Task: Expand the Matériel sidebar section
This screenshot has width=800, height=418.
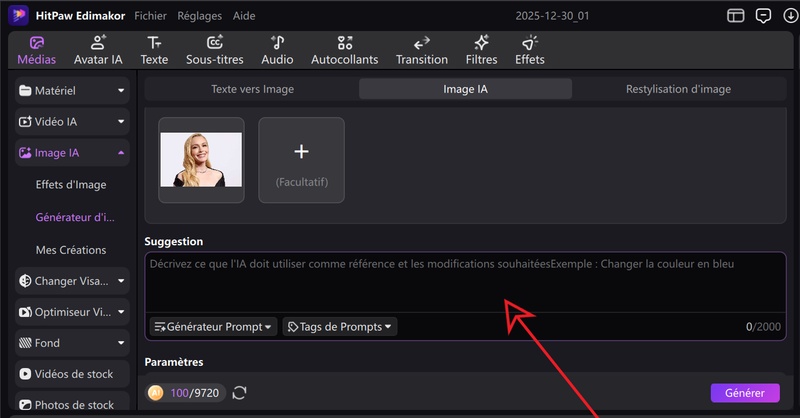Action: (72, 91)
